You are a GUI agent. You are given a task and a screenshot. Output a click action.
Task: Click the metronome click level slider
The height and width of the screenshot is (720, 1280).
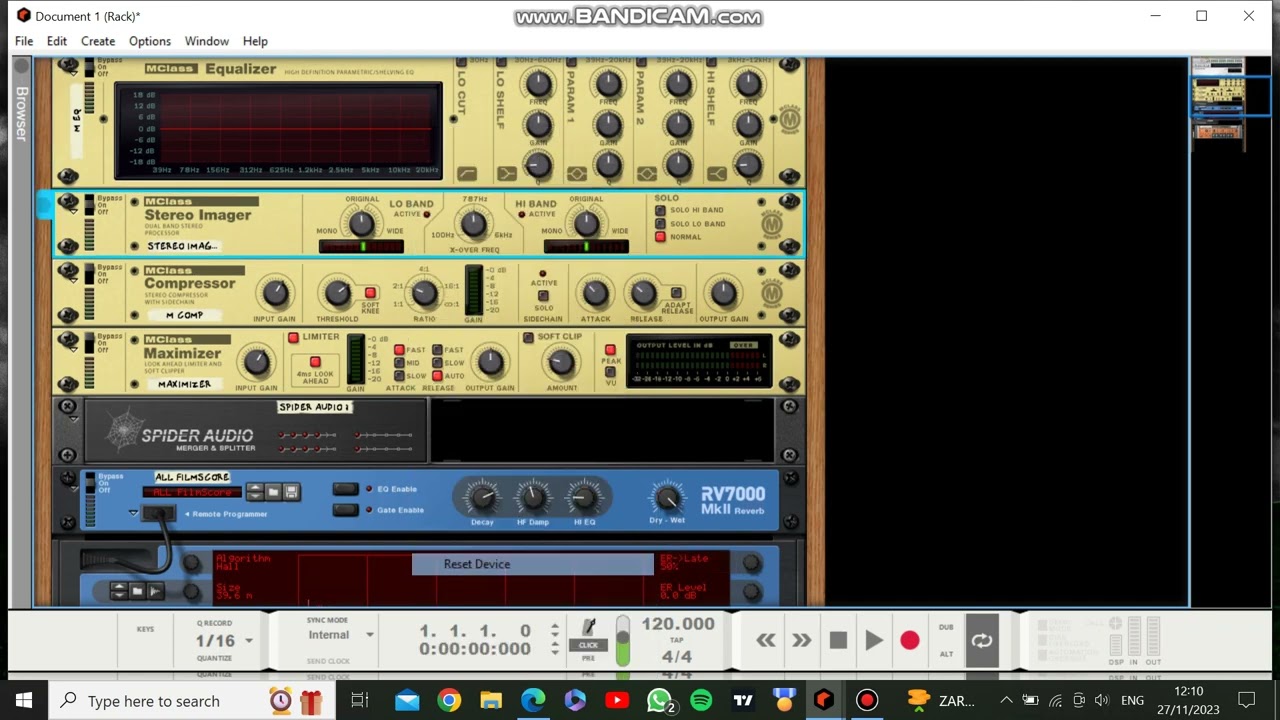click(623, 640)
